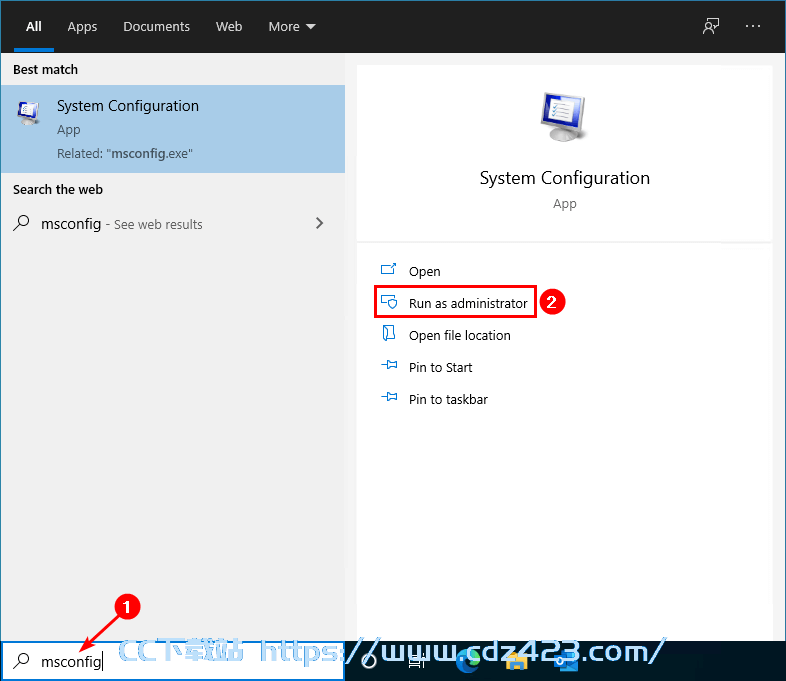Expand msconfig web results chevron arrow
This screenshot has height=681, width=786.
pos(319,223)
